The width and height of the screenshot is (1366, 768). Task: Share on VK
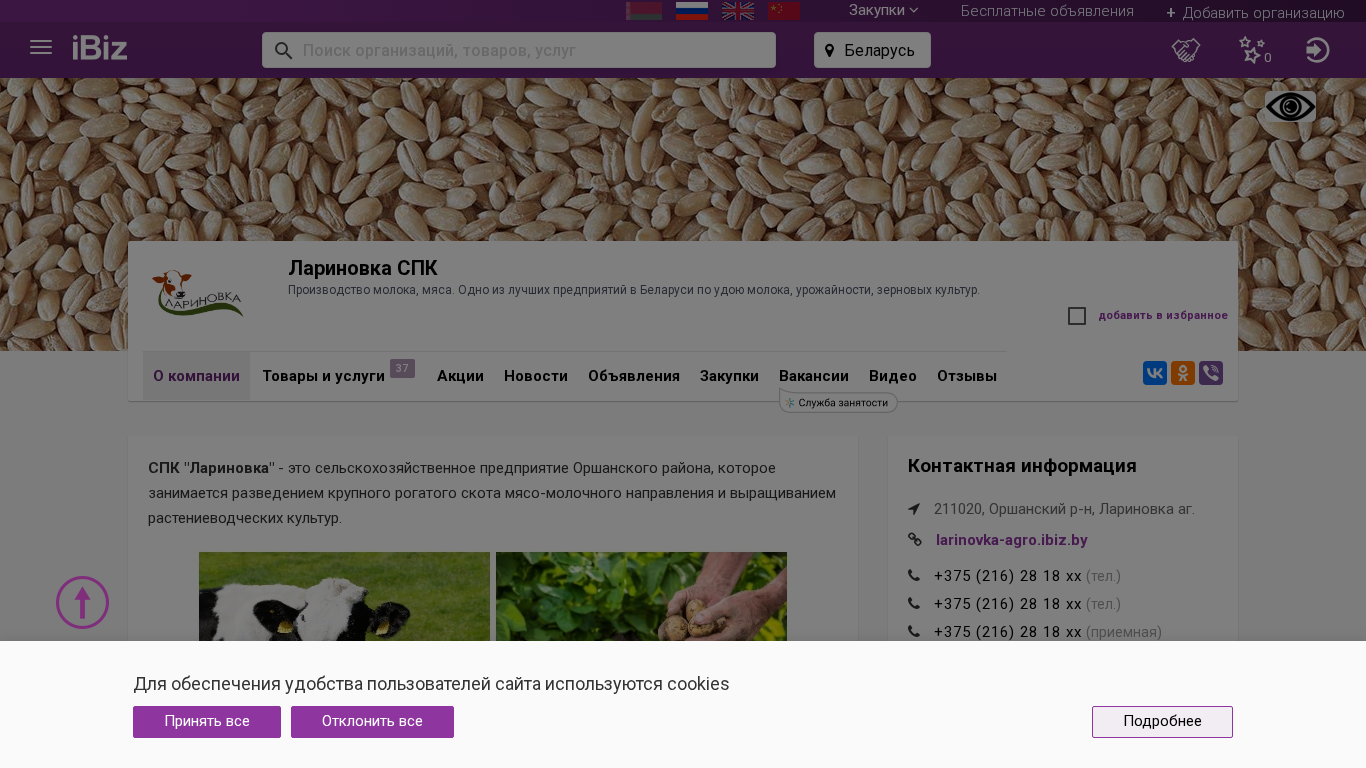coord(1155,373)
